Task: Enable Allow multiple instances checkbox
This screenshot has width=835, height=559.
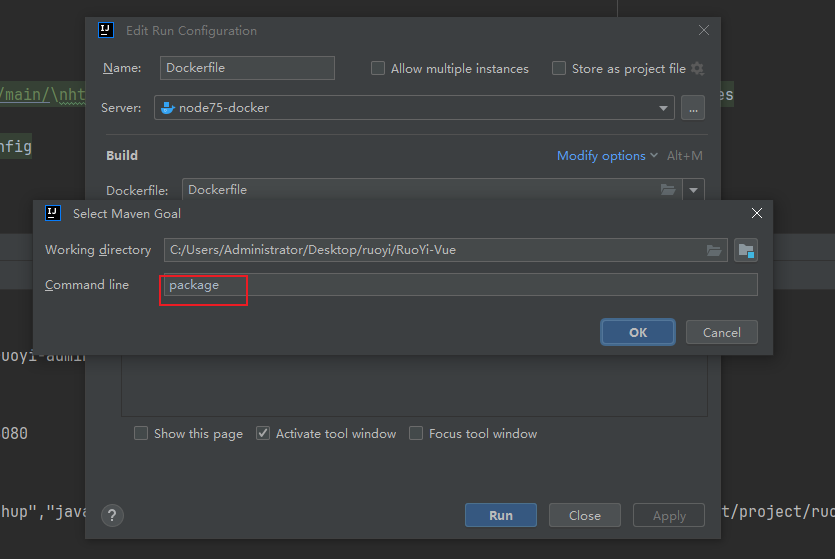Action: click(x=378, y=68)
